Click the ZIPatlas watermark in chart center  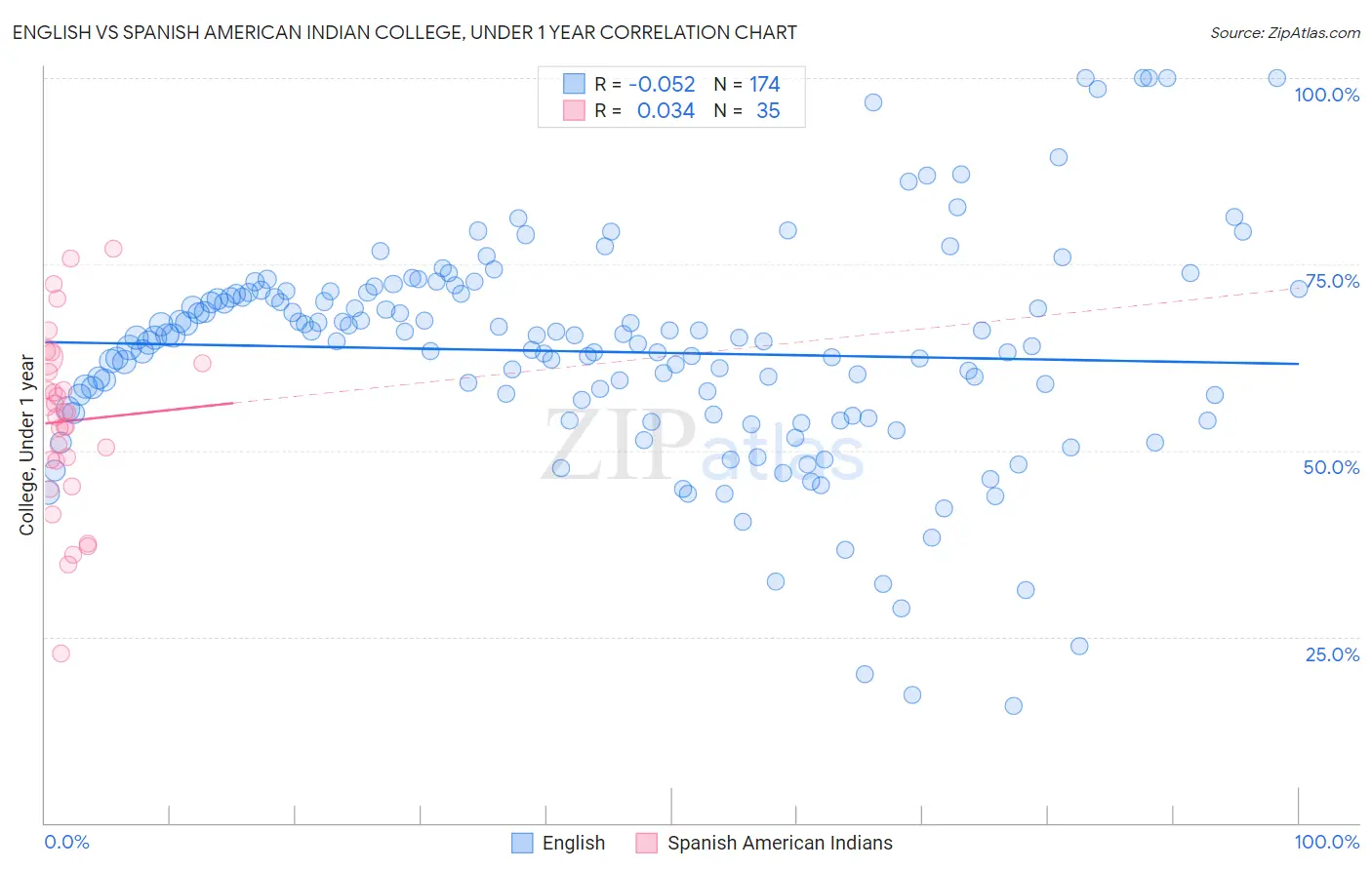703,448
